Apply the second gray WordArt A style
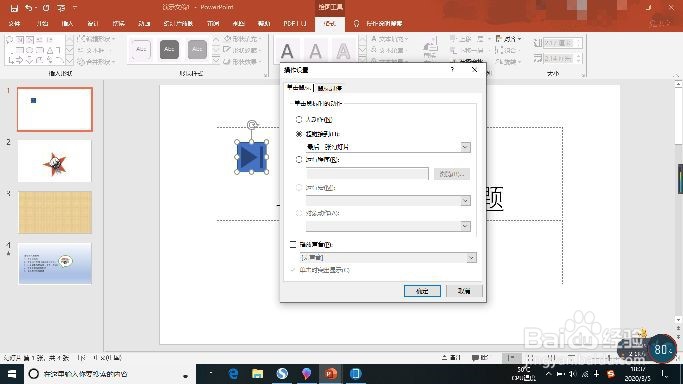Viewport: 683px width, 384px height. coord(315,51)
